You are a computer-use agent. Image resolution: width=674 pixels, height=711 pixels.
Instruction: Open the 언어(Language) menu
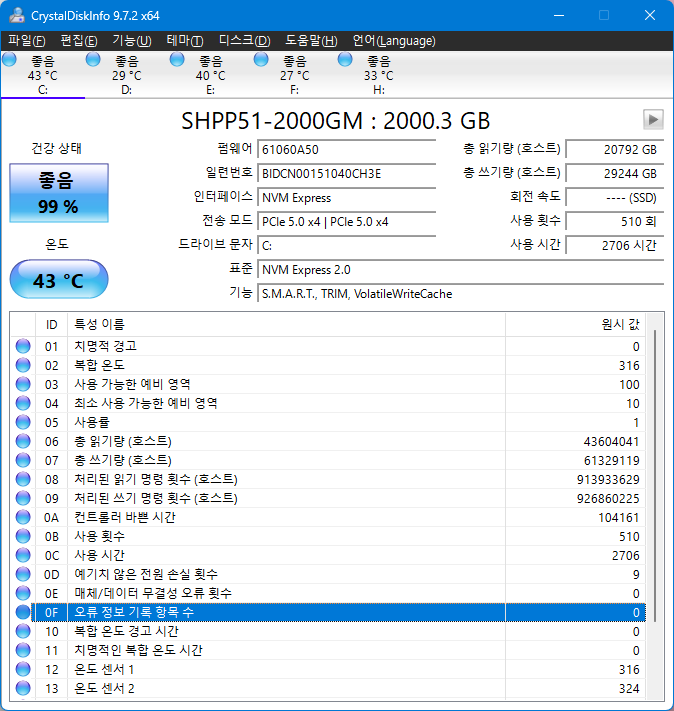point(394,41)
